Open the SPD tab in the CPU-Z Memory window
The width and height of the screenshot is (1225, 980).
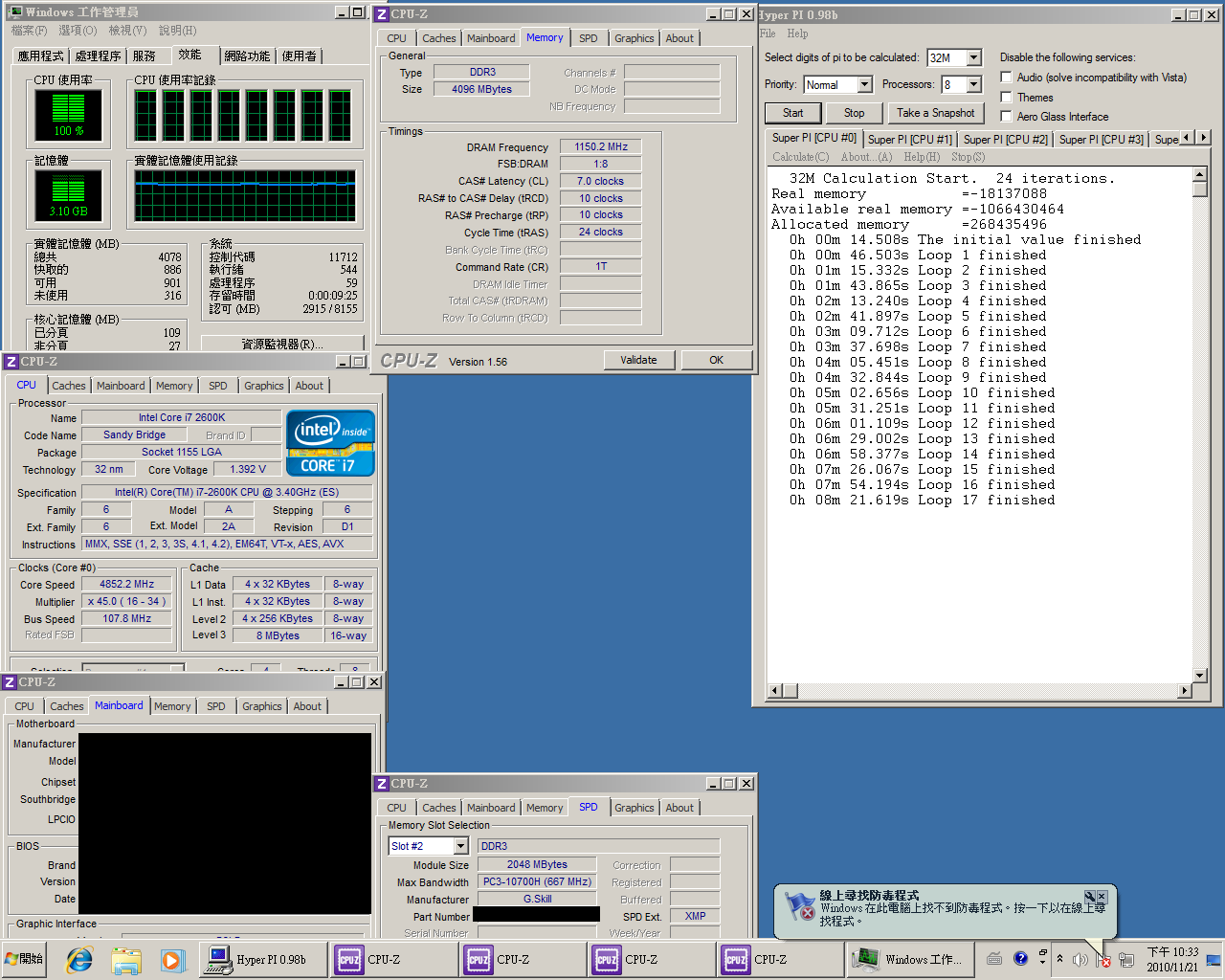[588, 38]
